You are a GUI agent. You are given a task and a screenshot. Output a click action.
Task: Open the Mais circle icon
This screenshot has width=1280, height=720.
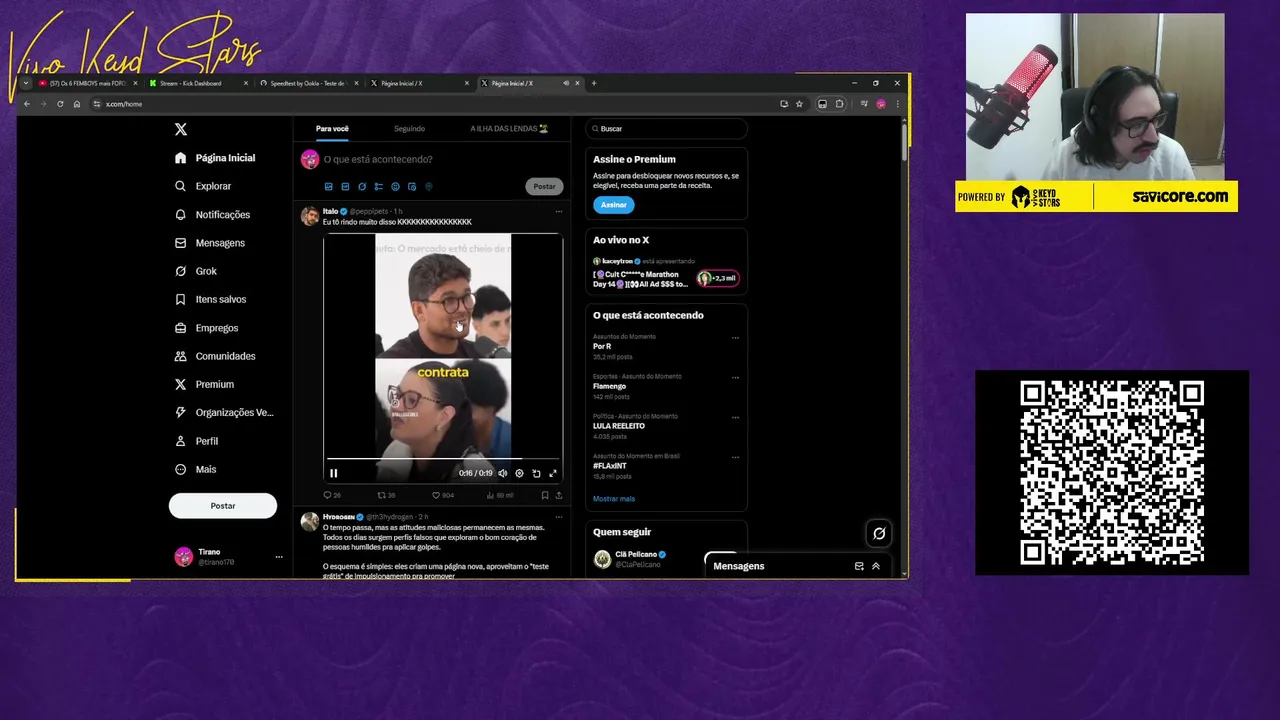(180, 469)
